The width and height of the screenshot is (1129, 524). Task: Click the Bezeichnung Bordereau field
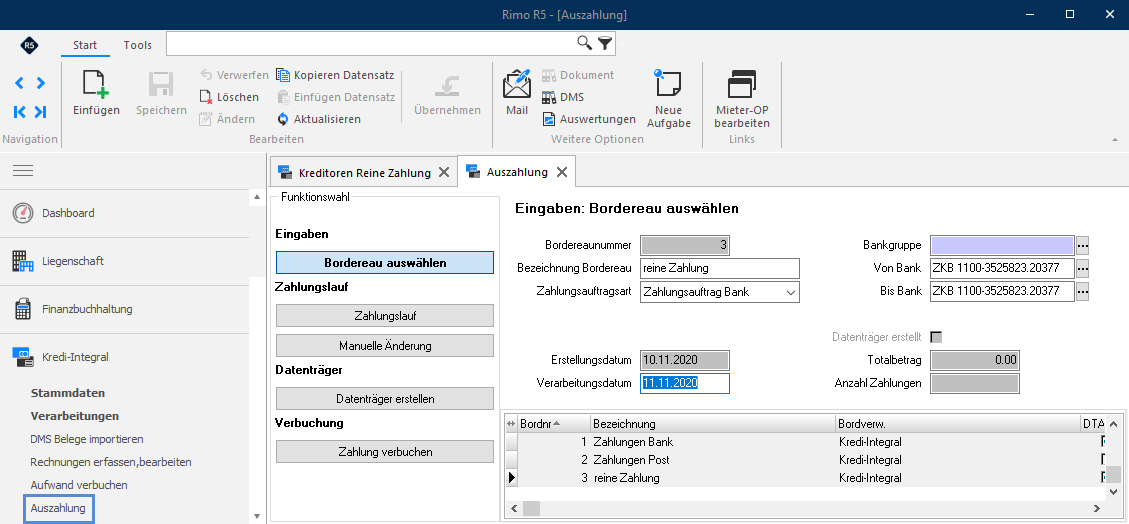pos(720,268)
